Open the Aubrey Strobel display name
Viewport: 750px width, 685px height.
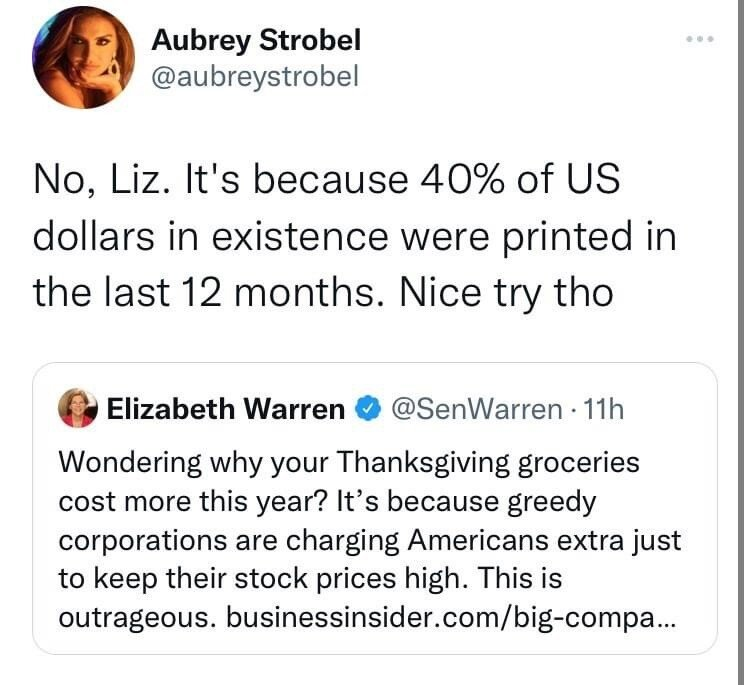[256, 40]
